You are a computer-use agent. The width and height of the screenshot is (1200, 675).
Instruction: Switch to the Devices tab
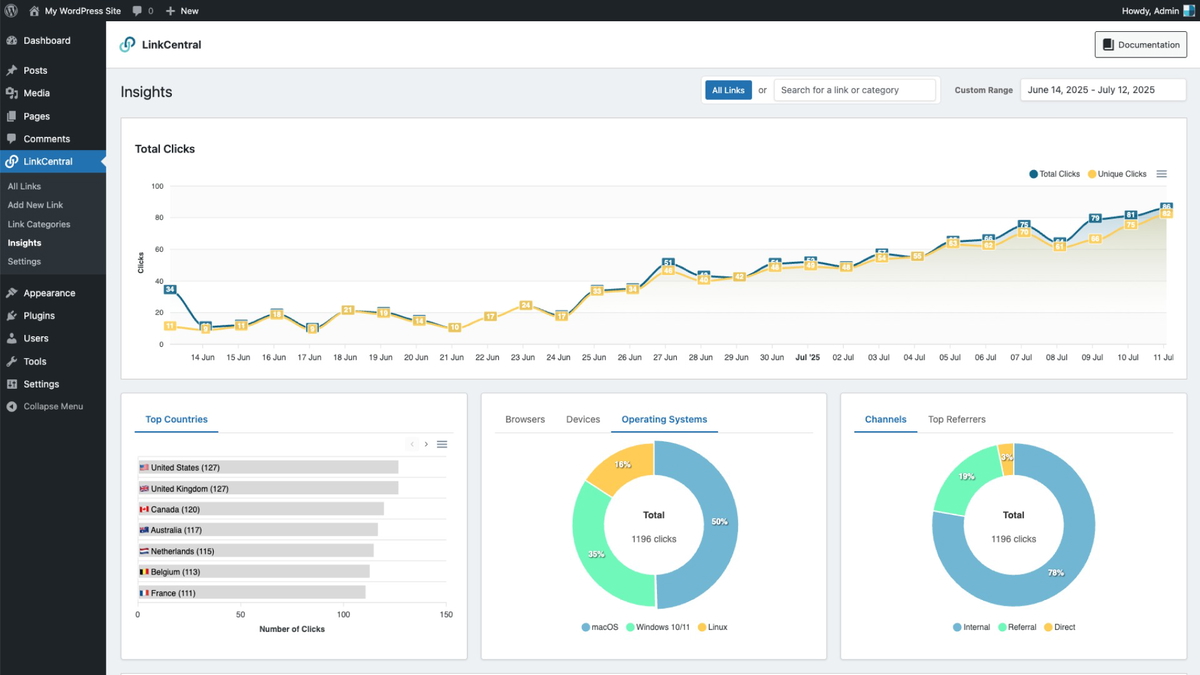tap(583, 419)
